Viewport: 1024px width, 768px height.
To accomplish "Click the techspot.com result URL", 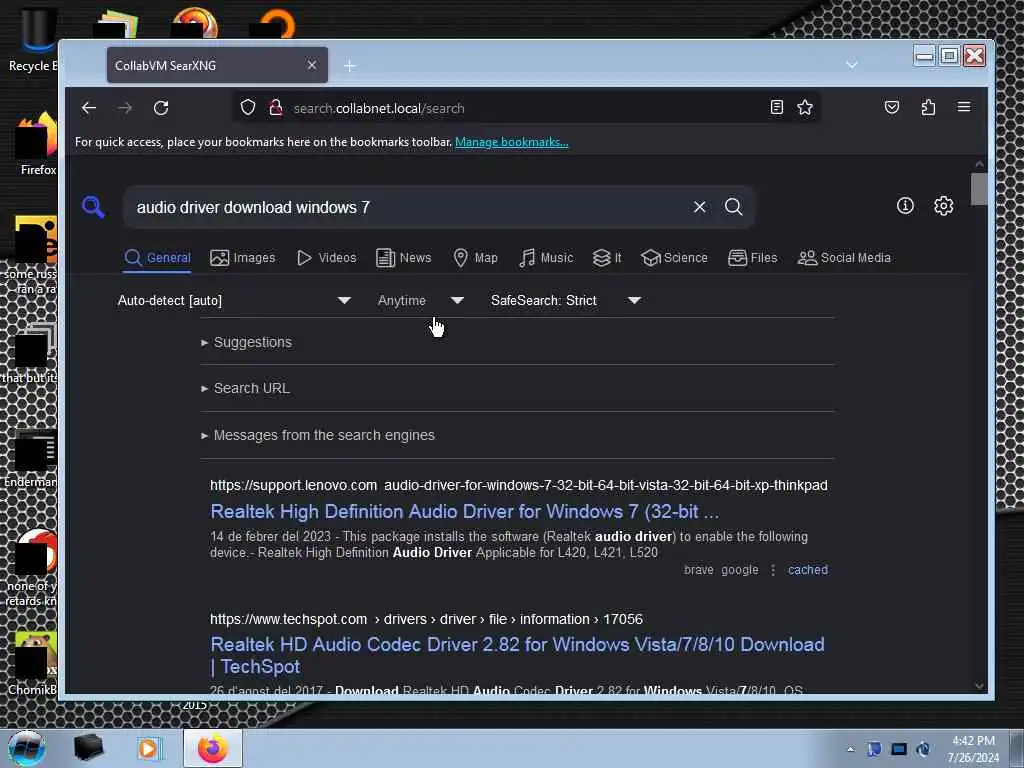I will coord(426,619).
